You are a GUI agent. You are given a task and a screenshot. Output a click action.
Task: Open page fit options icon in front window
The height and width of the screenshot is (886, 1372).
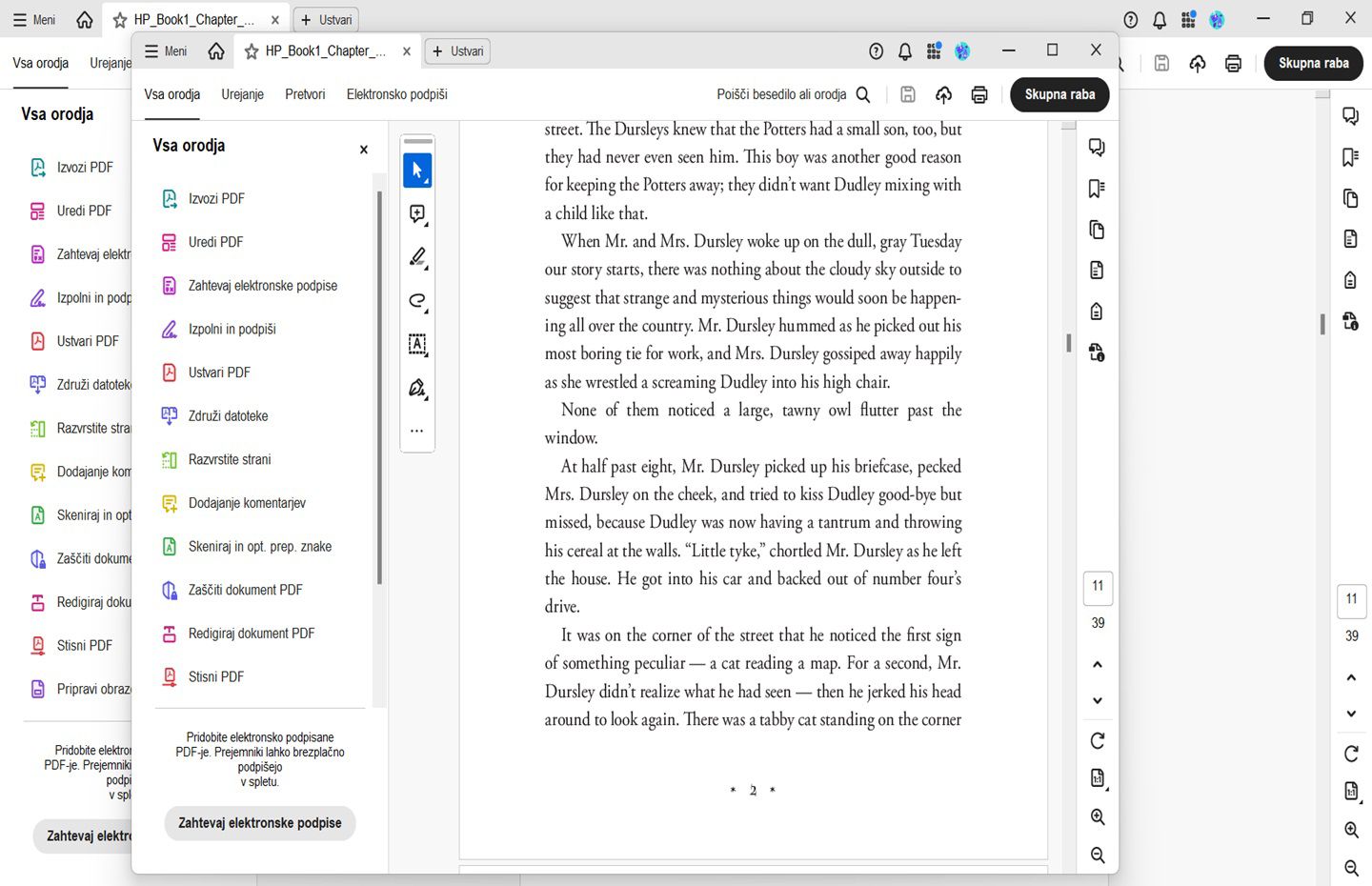(x=1098, y=778)
